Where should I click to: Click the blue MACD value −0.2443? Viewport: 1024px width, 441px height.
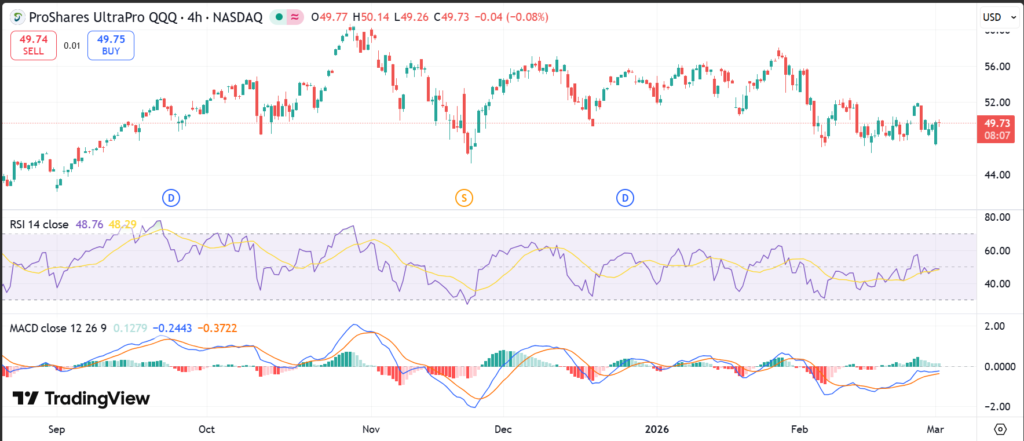pyautogui.click(x=171, y=328)
